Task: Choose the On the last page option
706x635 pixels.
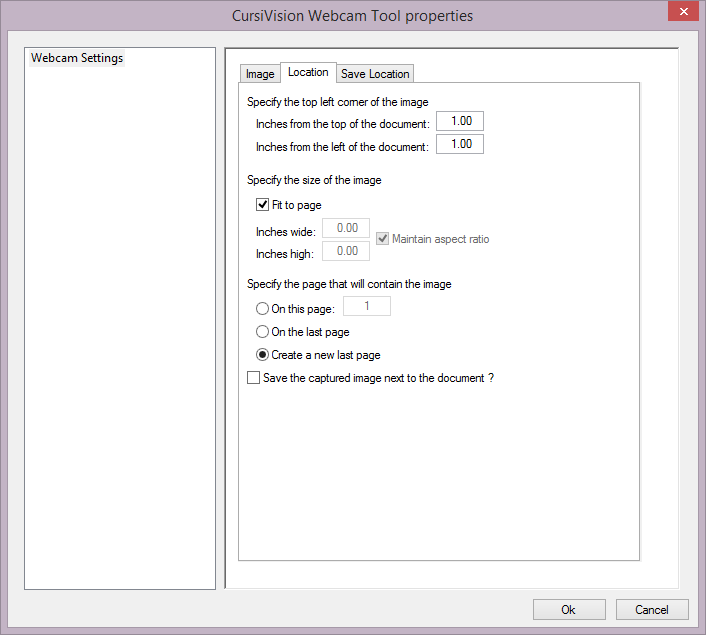Action: click(262, 332)
